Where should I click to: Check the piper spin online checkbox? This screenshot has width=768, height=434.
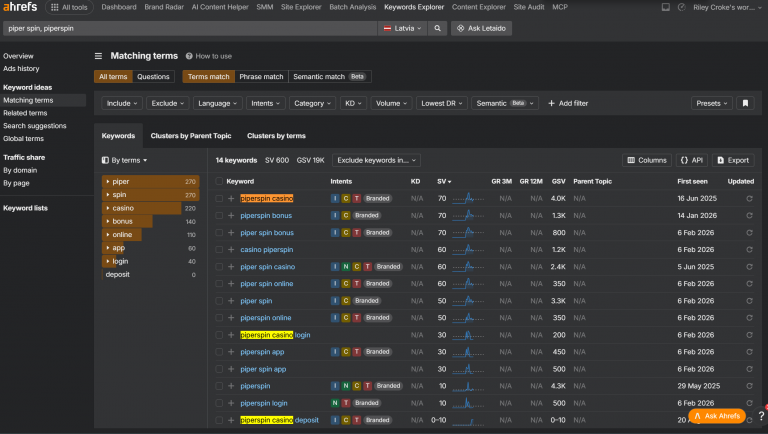[219, 284]
